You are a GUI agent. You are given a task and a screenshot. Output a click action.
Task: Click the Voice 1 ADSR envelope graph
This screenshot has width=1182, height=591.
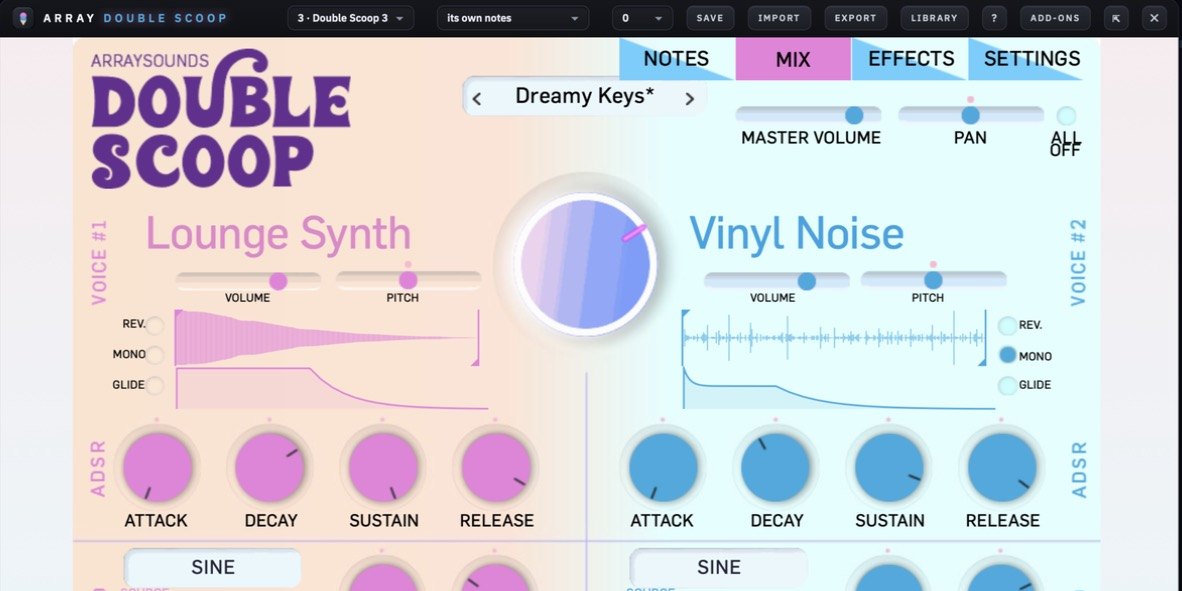[x=332, y=389]
